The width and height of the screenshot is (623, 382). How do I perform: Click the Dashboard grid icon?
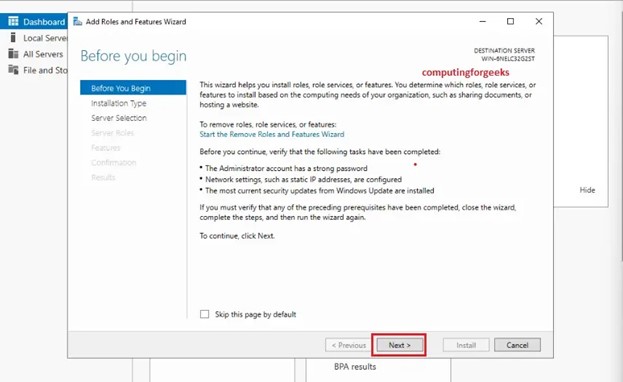pos(13,21)
